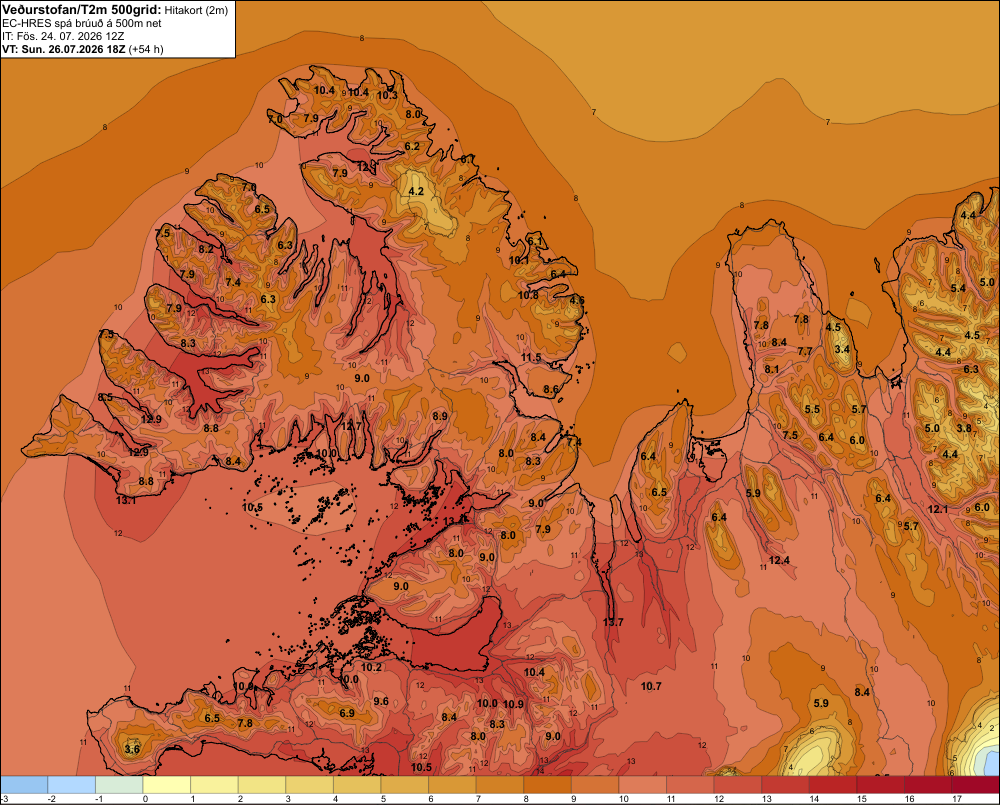
Task: Click the temperature value 12.1 on the map
Action: [x=938, y=509]
